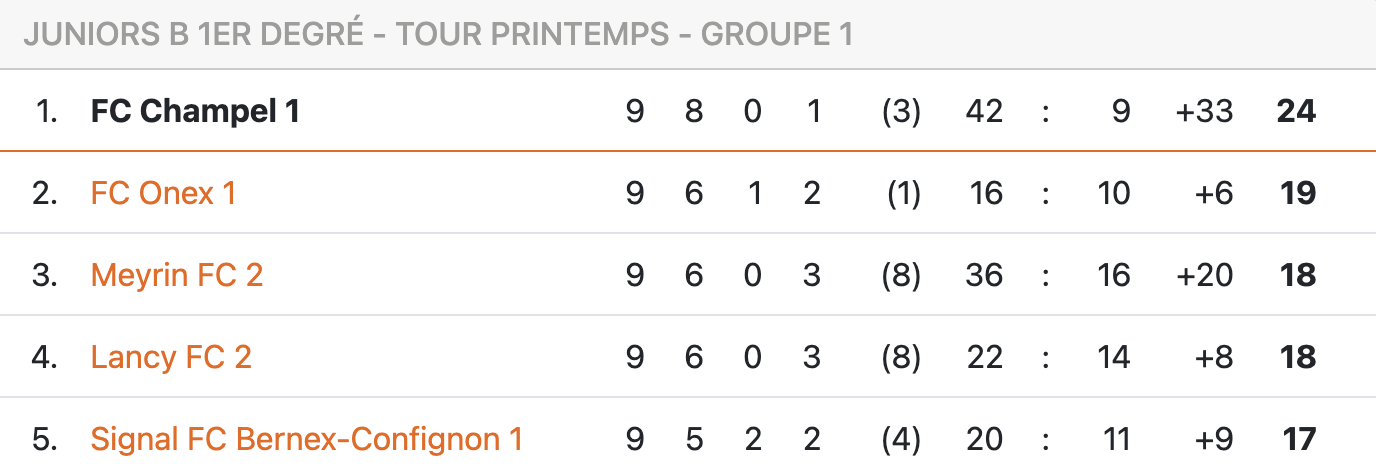
Task: Click FC Onex 1's 19 points total
Action: click(1298, 193)
